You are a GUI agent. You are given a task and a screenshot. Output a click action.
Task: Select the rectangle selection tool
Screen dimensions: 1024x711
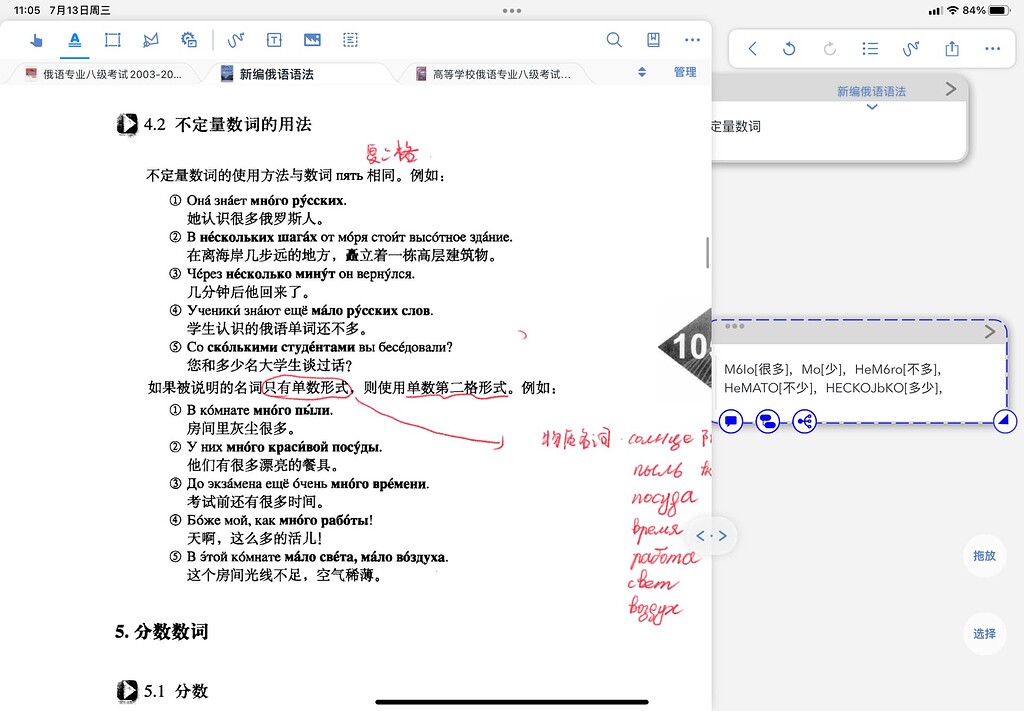click(x=112, y=40)
